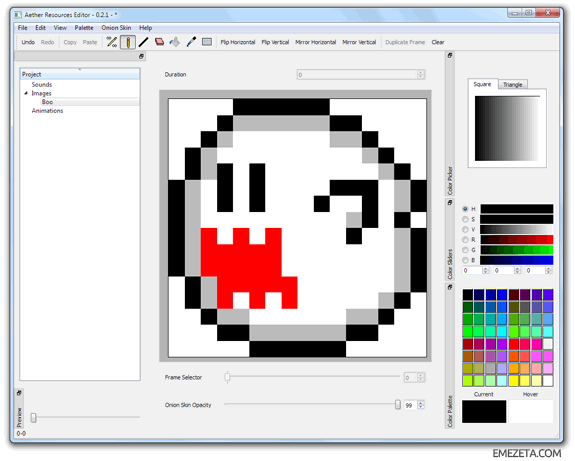Select the V value radio button
This screenshot has width=575, height=461.
(x=465, y=229)
